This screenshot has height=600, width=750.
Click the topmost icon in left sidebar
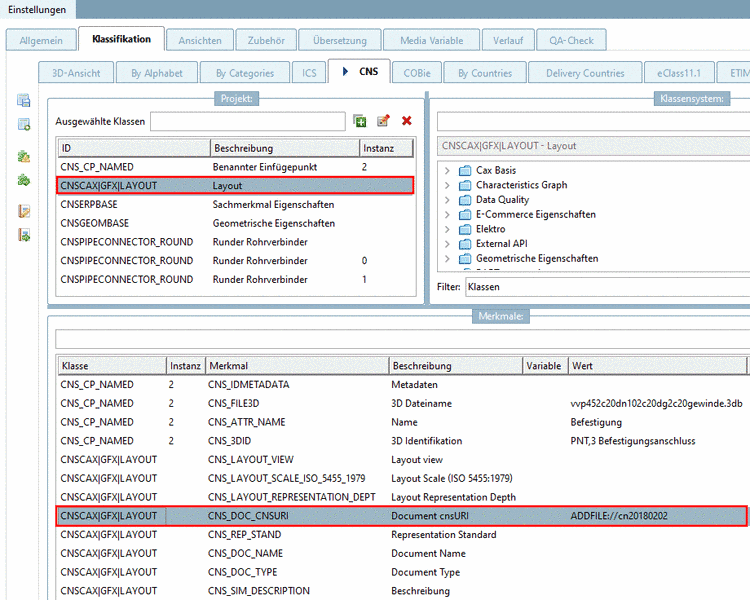23,101
